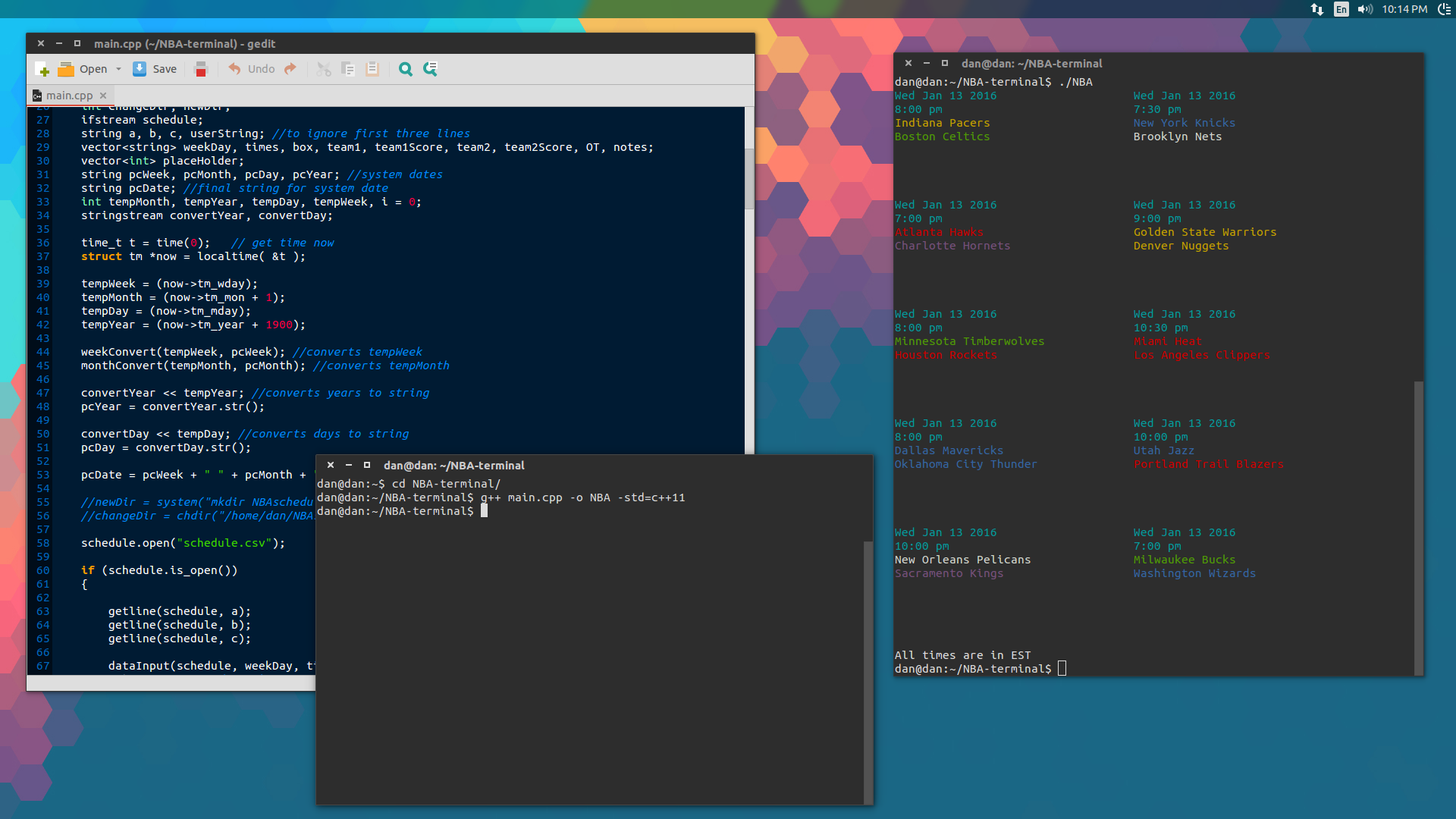Expand the Open recent files dropdown arrow
The image size is (1456, 819).
tap(118, 69)
